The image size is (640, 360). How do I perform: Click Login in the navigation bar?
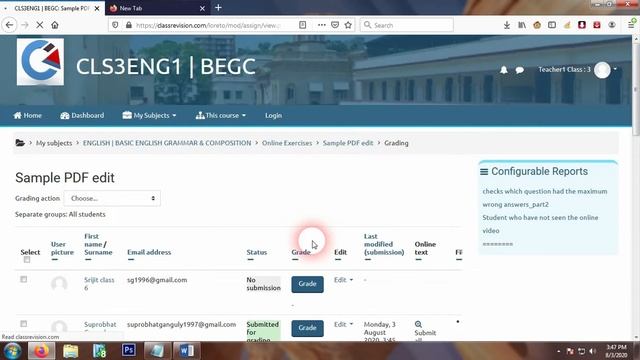click(x=273, y=116)
